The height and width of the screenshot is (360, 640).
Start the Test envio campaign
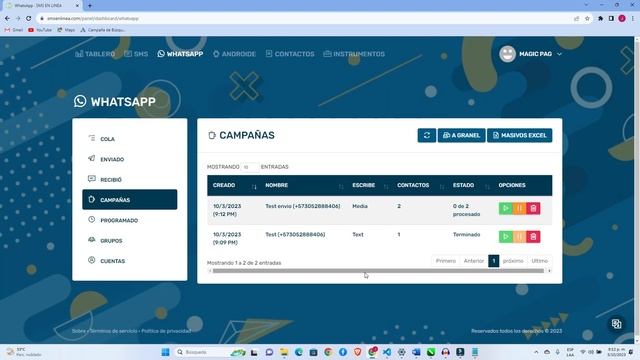tap(506, 208)
